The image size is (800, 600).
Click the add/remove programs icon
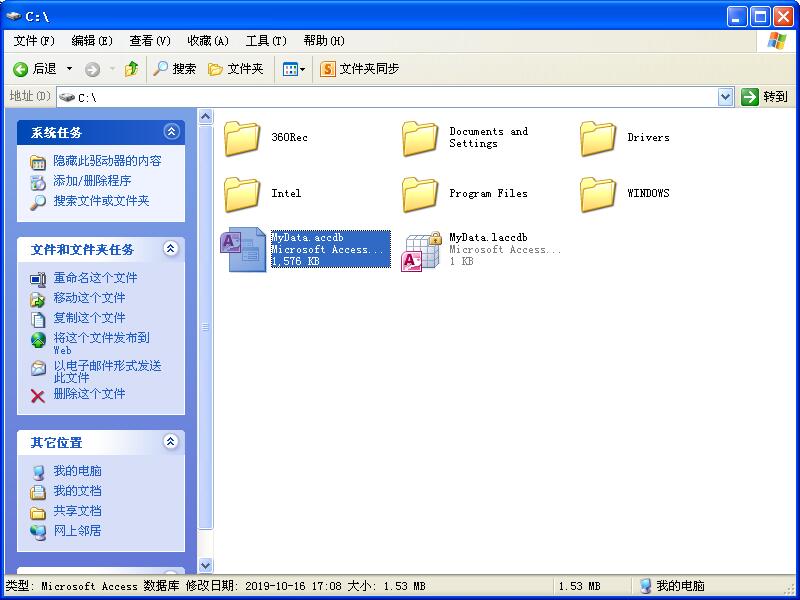coord(38,182)
